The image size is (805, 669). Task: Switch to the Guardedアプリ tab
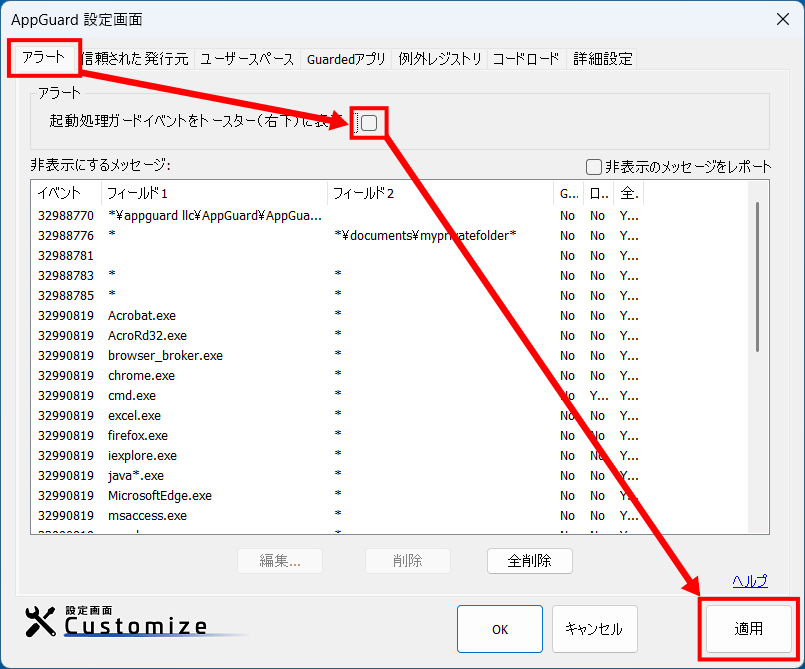tap(346, 59)
